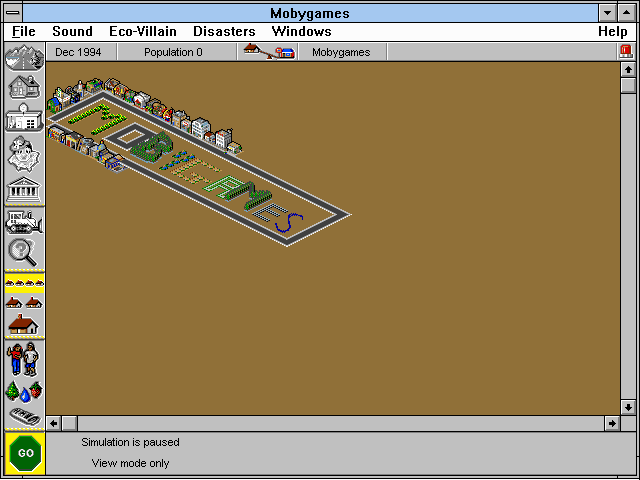
Task: Click the horizontal scrollbar left arrow
Action: click(53, 423)
